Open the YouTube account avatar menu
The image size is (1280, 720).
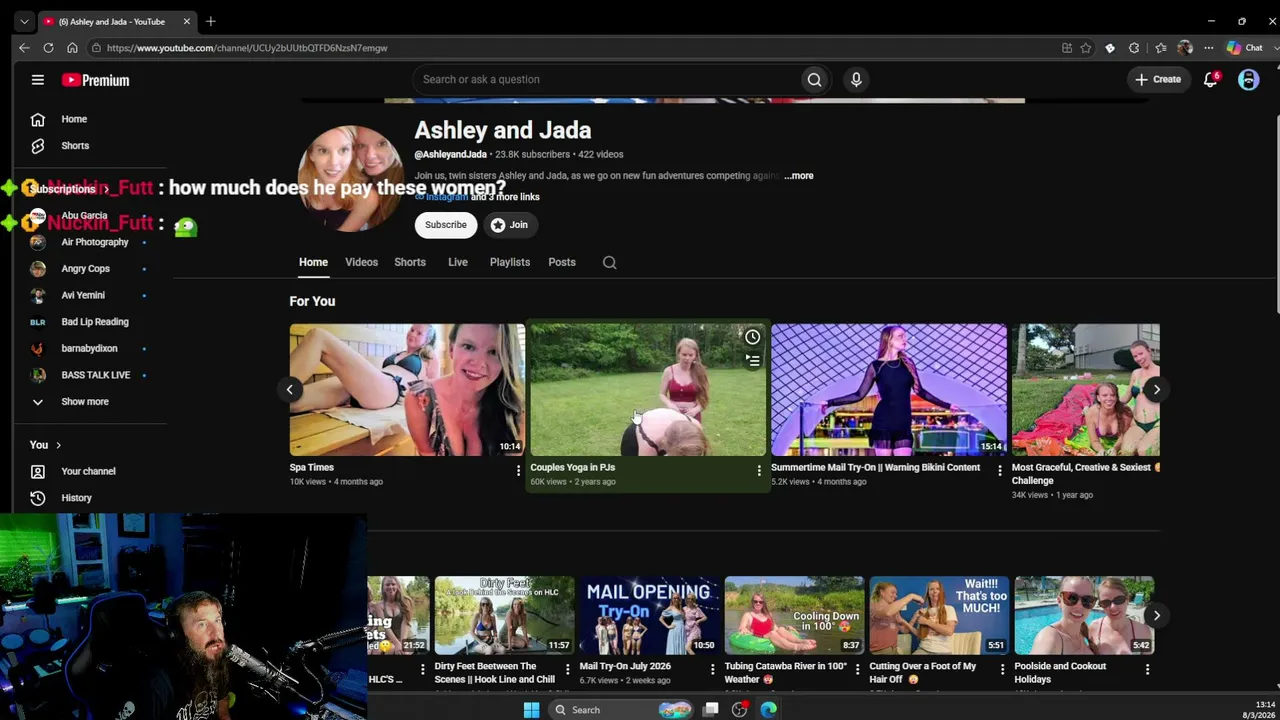(1248, 80)
